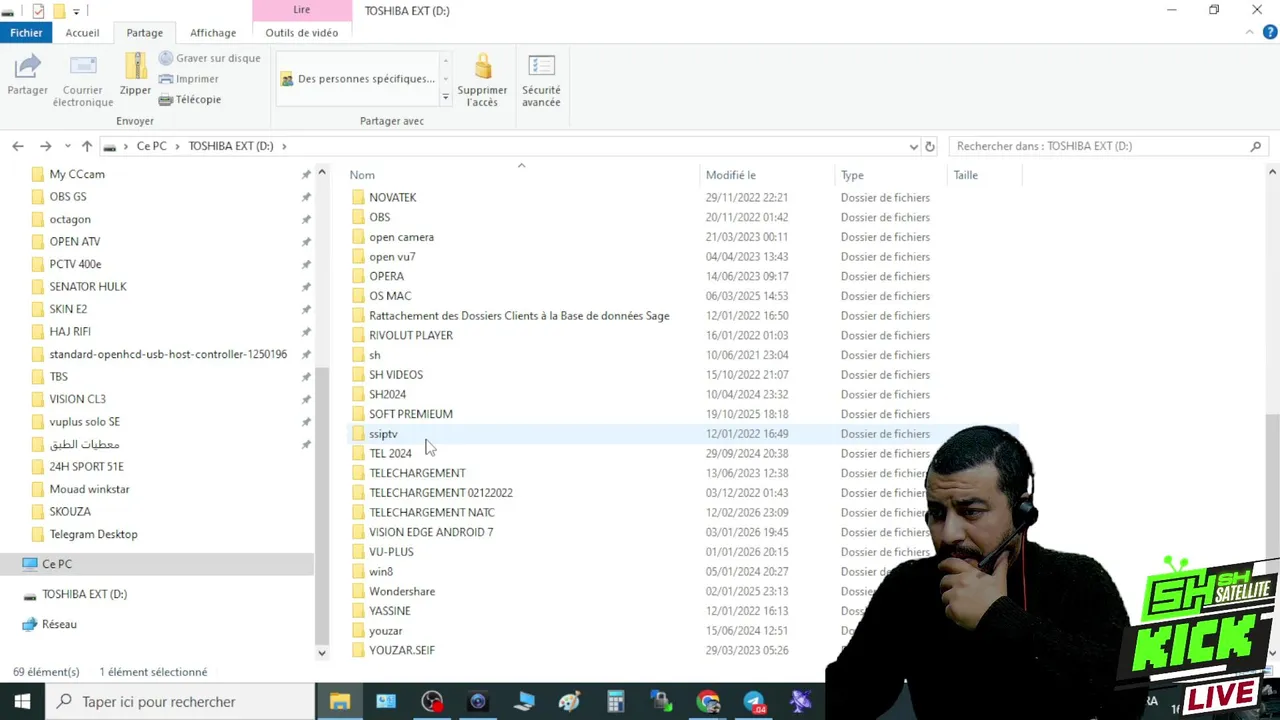Select TOSHIBA EXT (D:) in navigation pane
1280x720 pixels.
(84, 594)
